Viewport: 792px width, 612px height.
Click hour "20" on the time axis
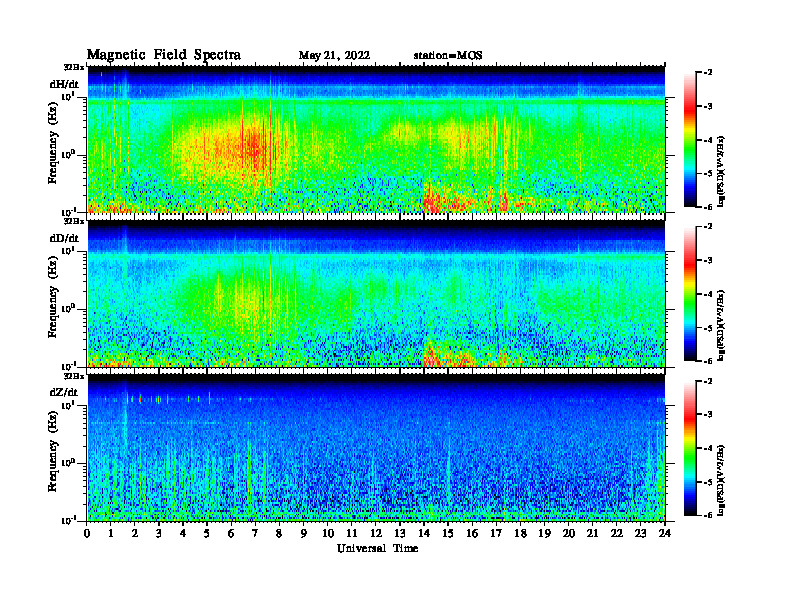pyautogui.click(x=569, y=534)
